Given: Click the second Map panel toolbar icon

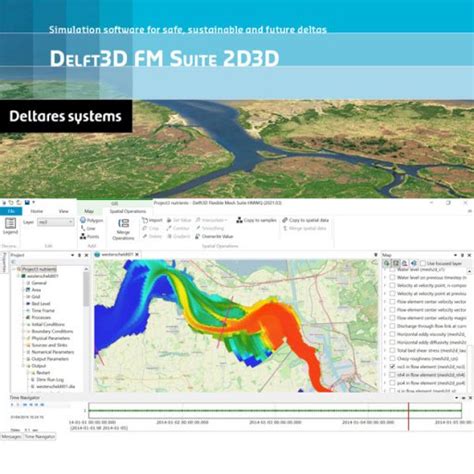Looking at the screenshot, I should (x=395, y=263).
